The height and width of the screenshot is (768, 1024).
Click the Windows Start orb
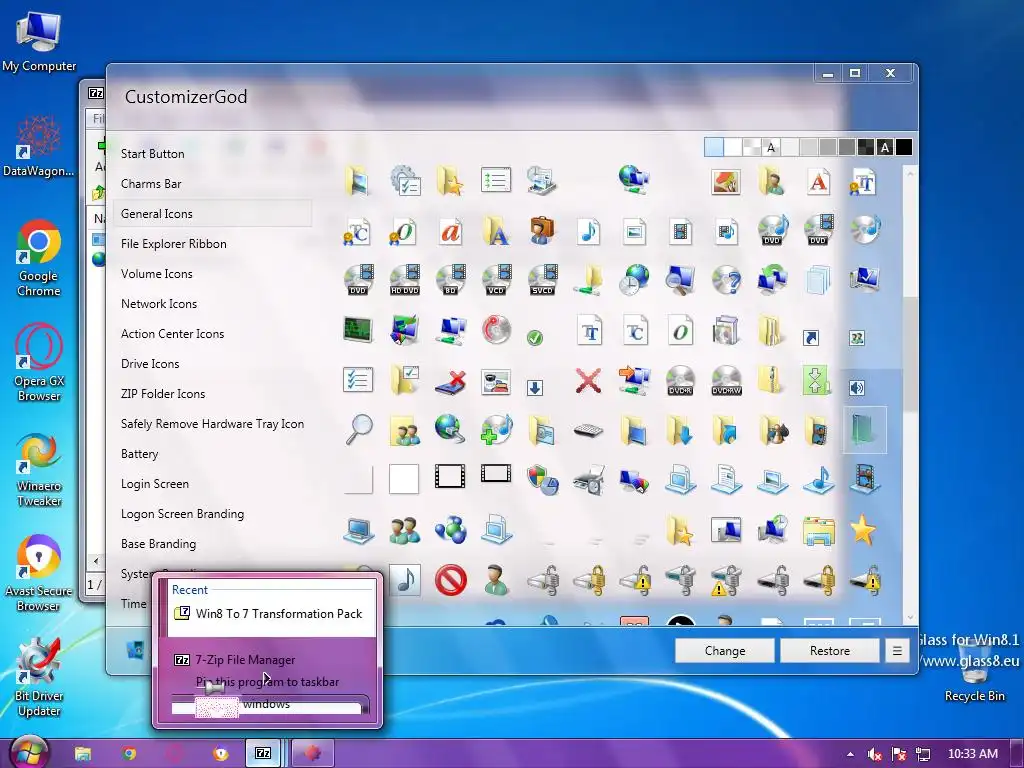tap(29, 753)
